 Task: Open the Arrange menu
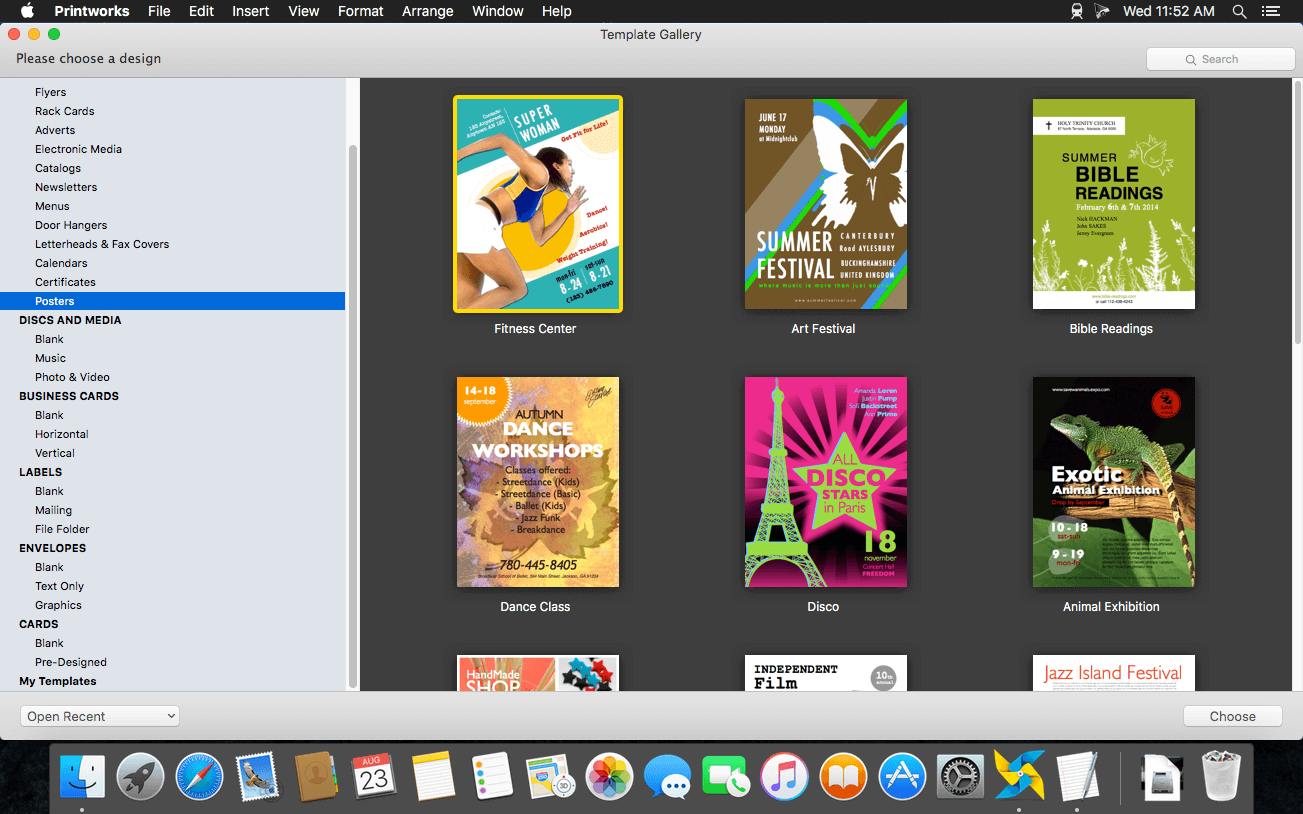click(428, 11)
